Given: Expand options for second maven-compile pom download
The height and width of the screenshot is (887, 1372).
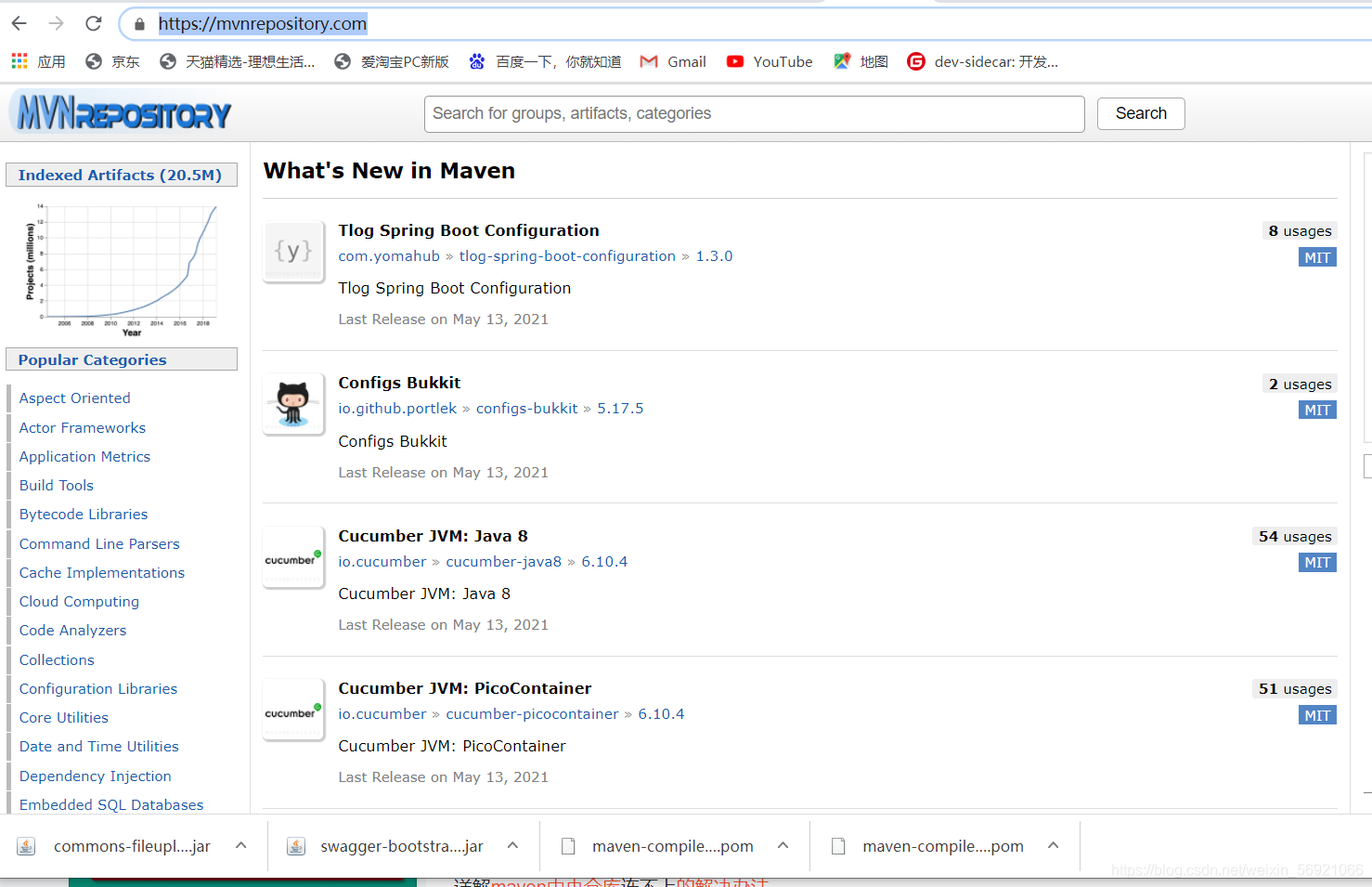Looking at the screenshot, I should [1054, 845].
